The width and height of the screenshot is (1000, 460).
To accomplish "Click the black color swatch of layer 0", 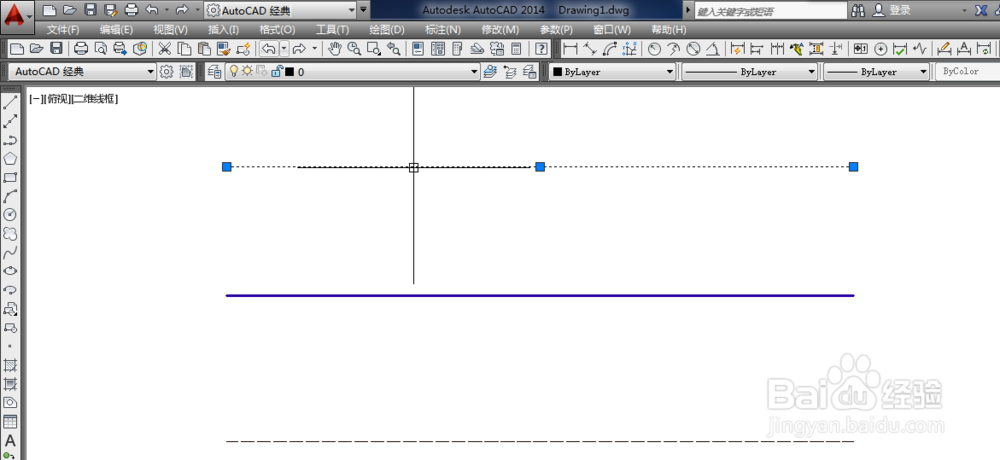I will coord(290,72).
